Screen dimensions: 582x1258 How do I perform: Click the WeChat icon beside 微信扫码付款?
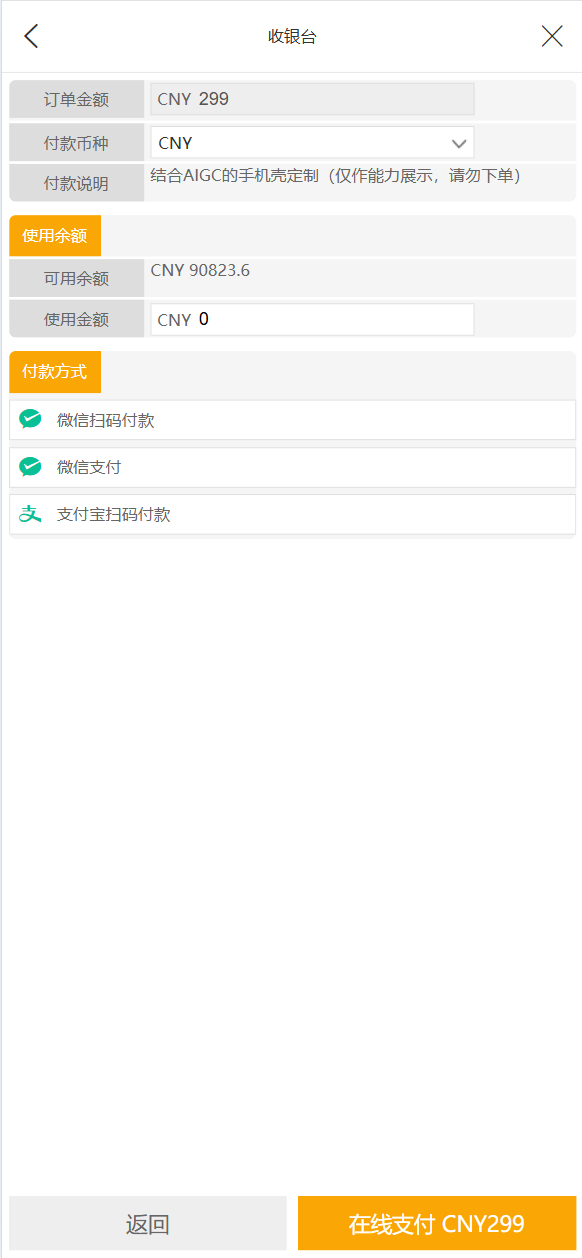pyautogui.click(x=31, y=420)
